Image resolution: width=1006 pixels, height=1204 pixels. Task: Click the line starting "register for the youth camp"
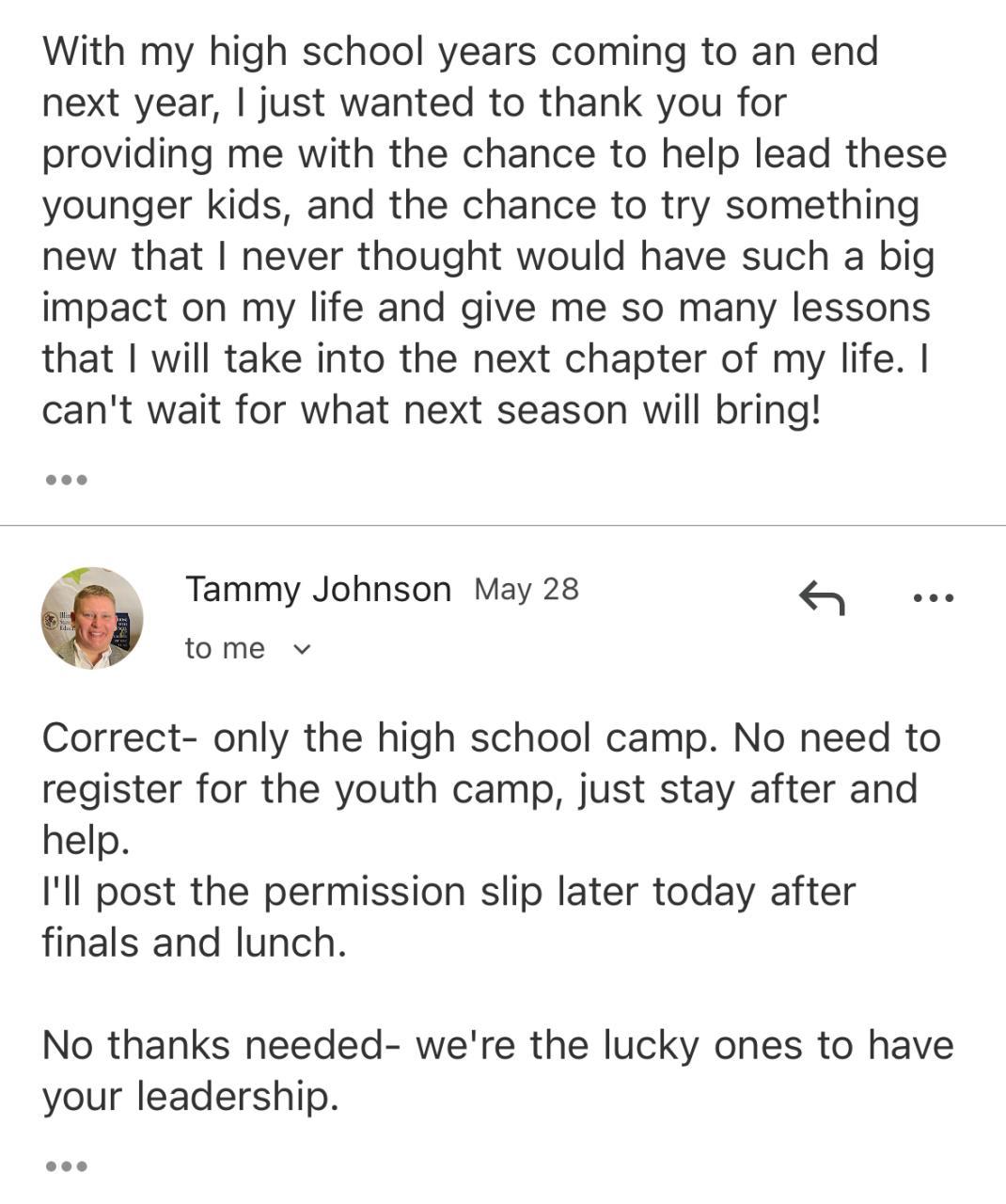[479, 789]
